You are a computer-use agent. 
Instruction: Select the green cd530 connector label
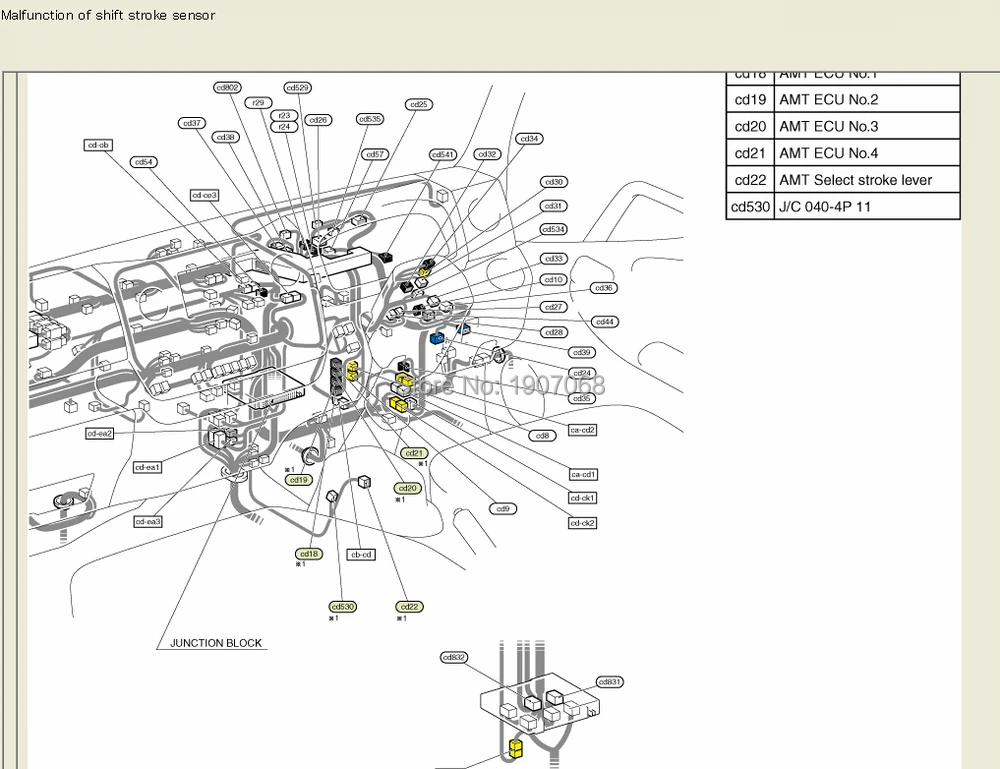click(343, 607)
